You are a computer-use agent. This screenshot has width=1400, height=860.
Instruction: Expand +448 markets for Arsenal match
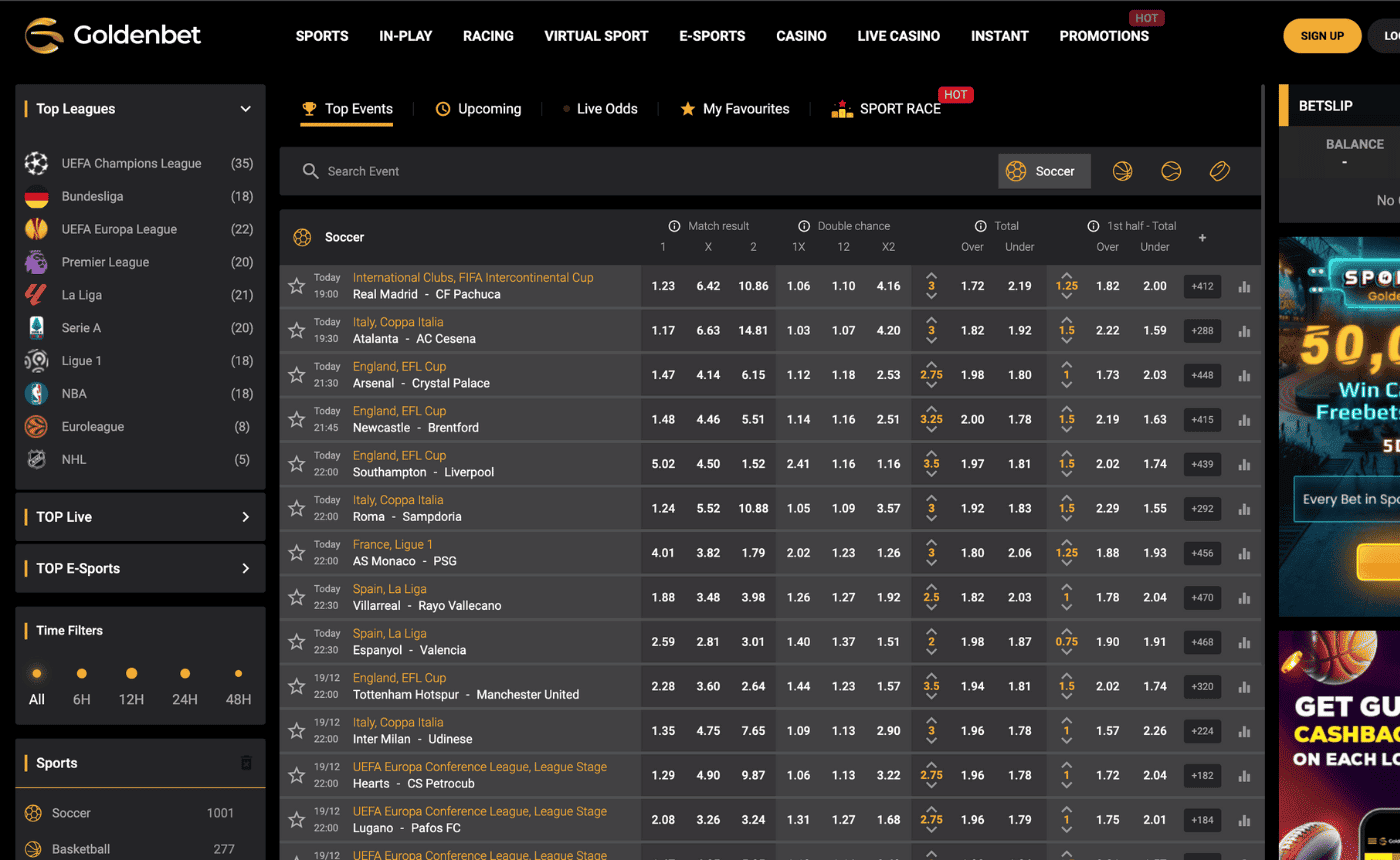pyautogui.click(x=1202, y=375)
